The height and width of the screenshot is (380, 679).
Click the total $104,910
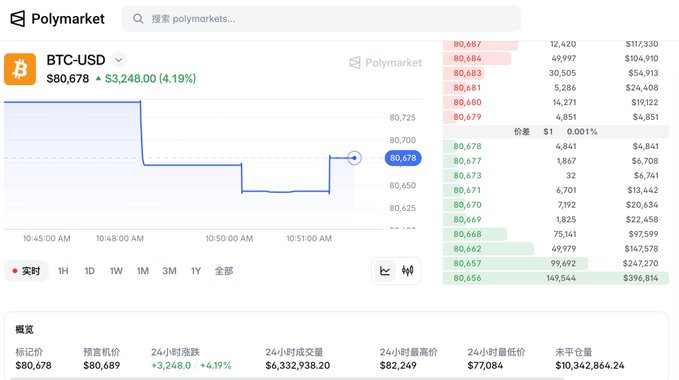click(641, 58)
